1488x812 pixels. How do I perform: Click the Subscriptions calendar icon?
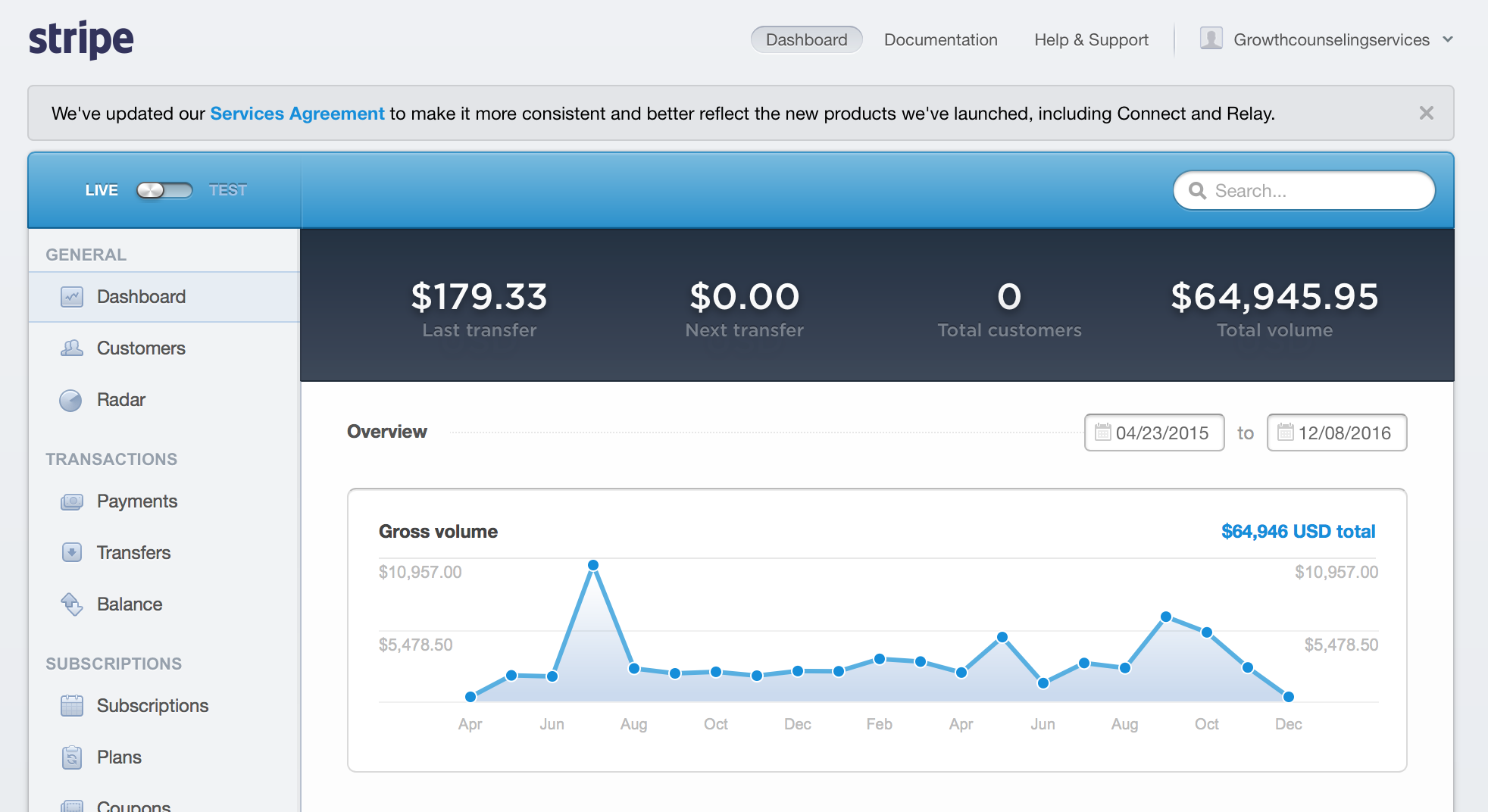click(x=72, y=706)
